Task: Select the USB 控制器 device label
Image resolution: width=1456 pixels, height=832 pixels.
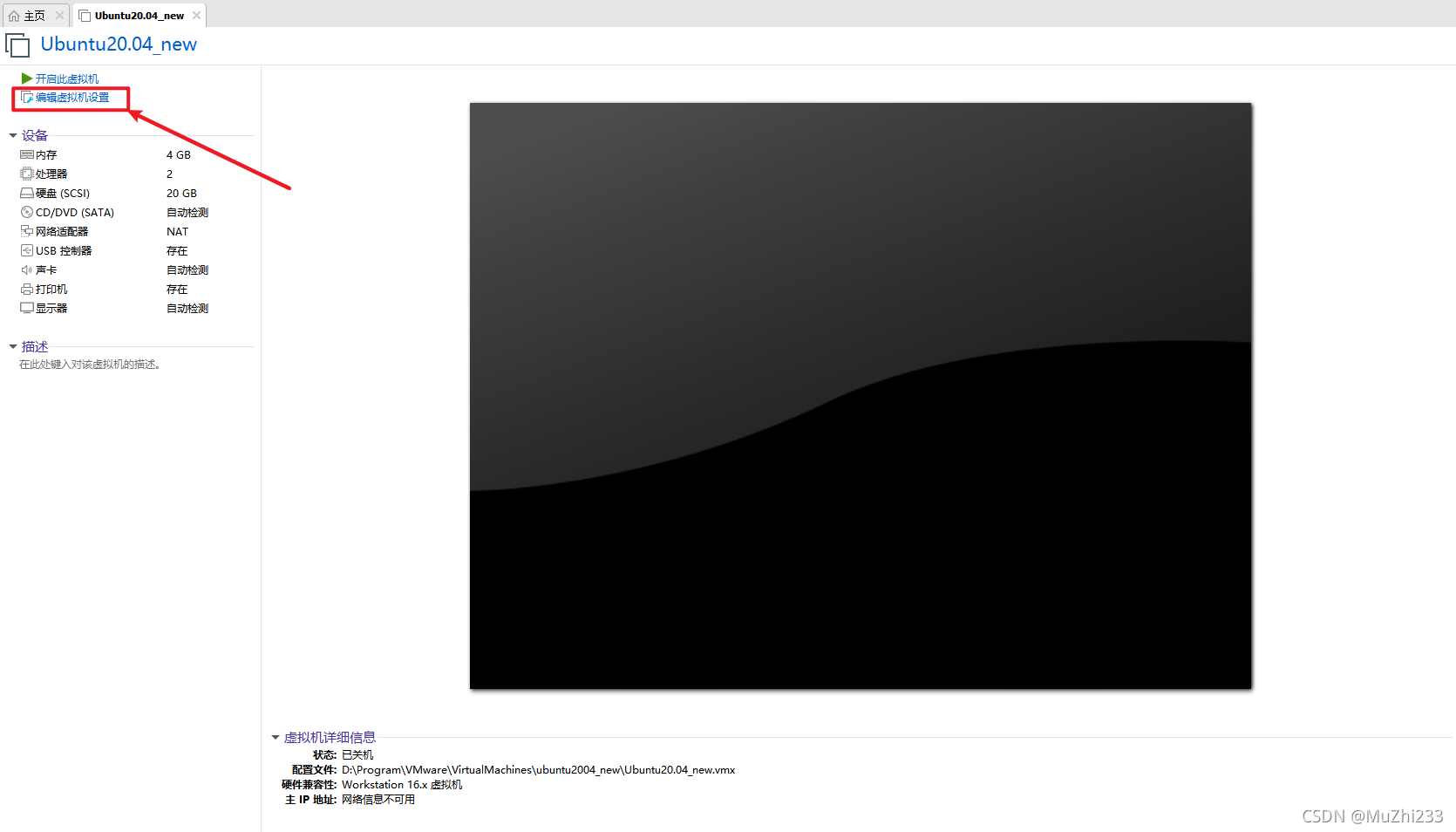Action: pyautogui.click(x=64, y=251)
